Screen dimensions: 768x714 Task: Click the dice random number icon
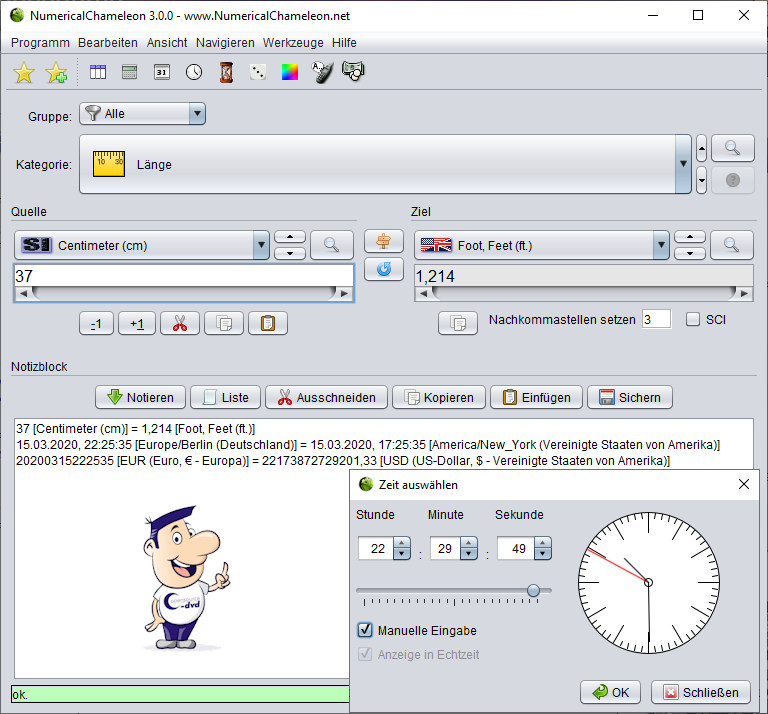[258, 72]
